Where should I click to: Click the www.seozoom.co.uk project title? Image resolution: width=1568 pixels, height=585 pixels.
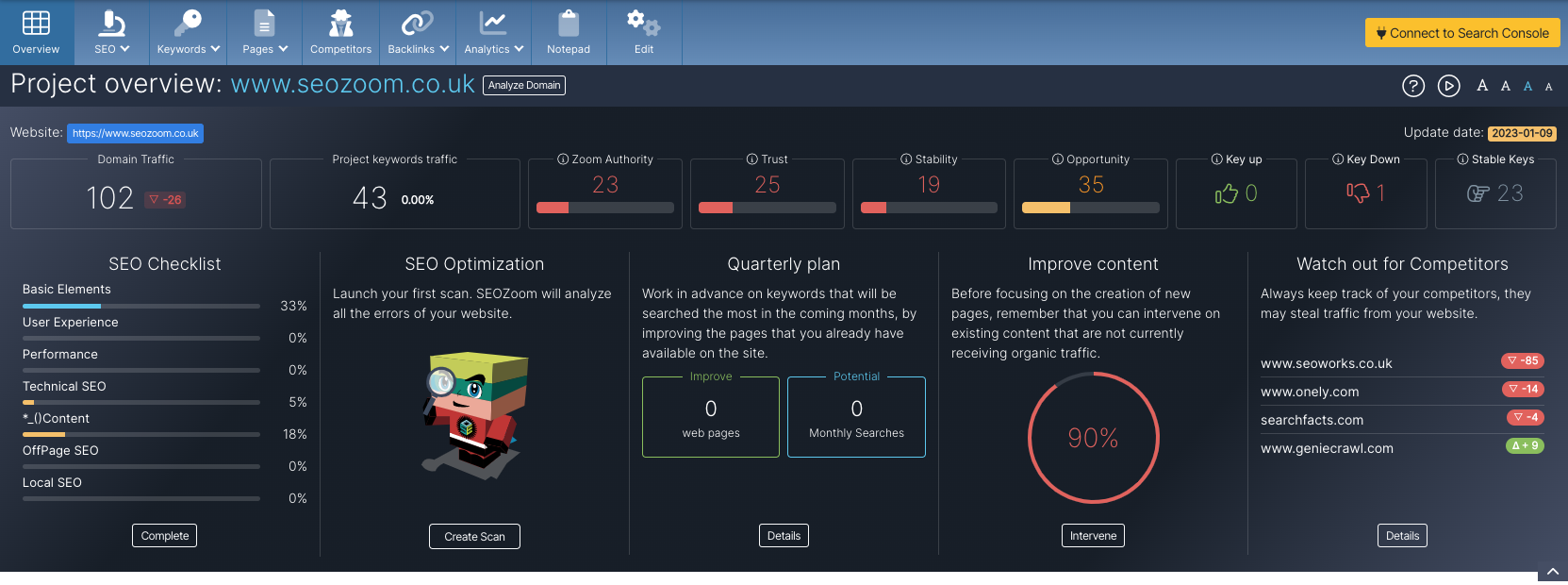point(353,84)
